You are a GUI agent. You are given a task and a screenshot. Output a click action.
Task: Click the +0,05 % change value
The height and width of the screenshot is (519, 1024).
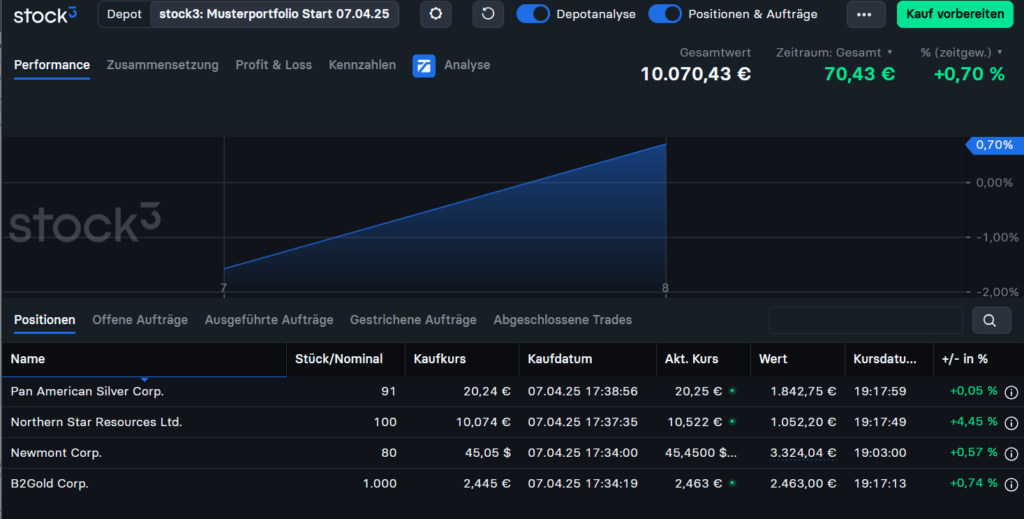974,391
